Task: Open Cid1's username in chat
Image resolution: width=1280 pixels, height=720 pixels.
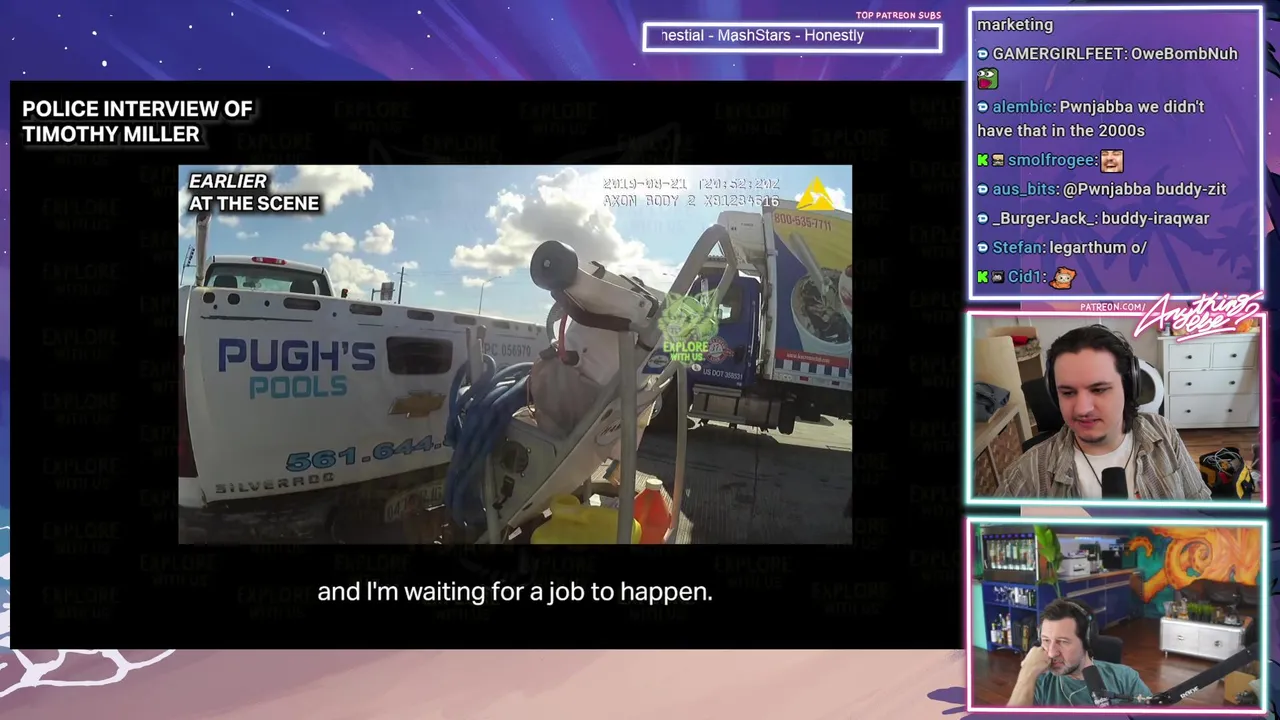Action: pos(1025,277)
